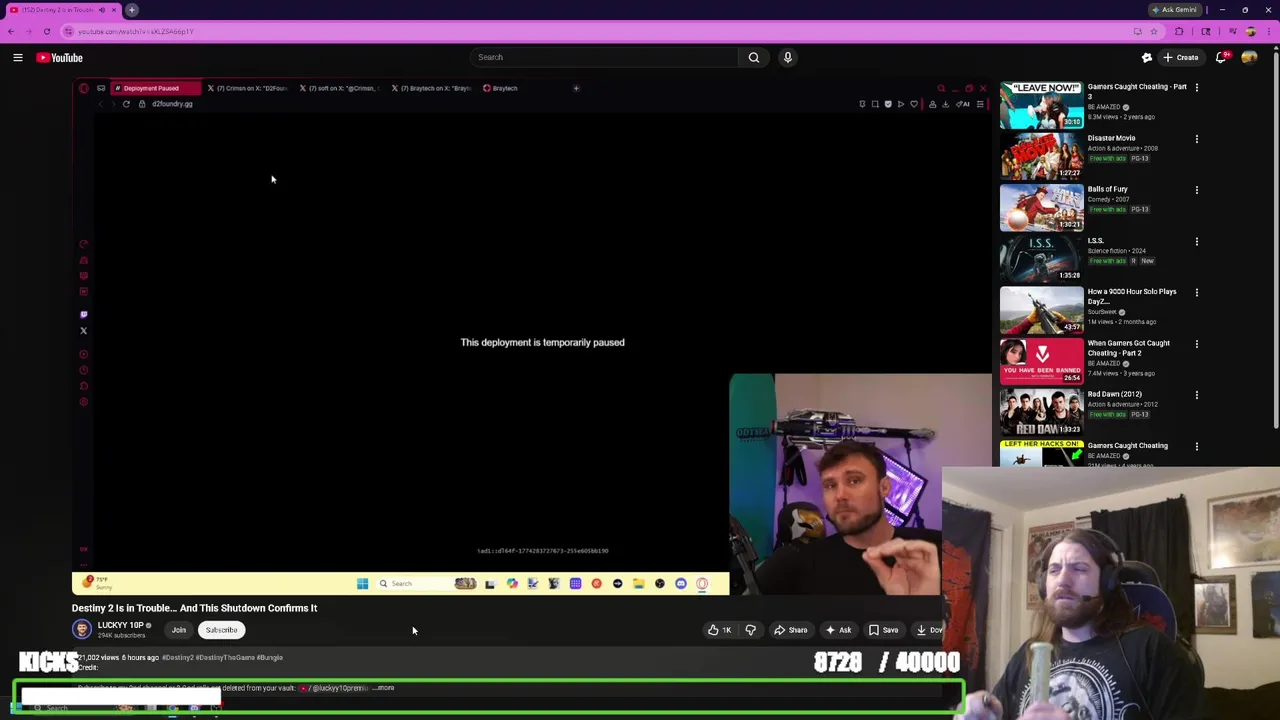Open more options for Gamers Caught Cheating Part 3
The height and width of the screenshot is (720, 1280).
(1196, 88)
